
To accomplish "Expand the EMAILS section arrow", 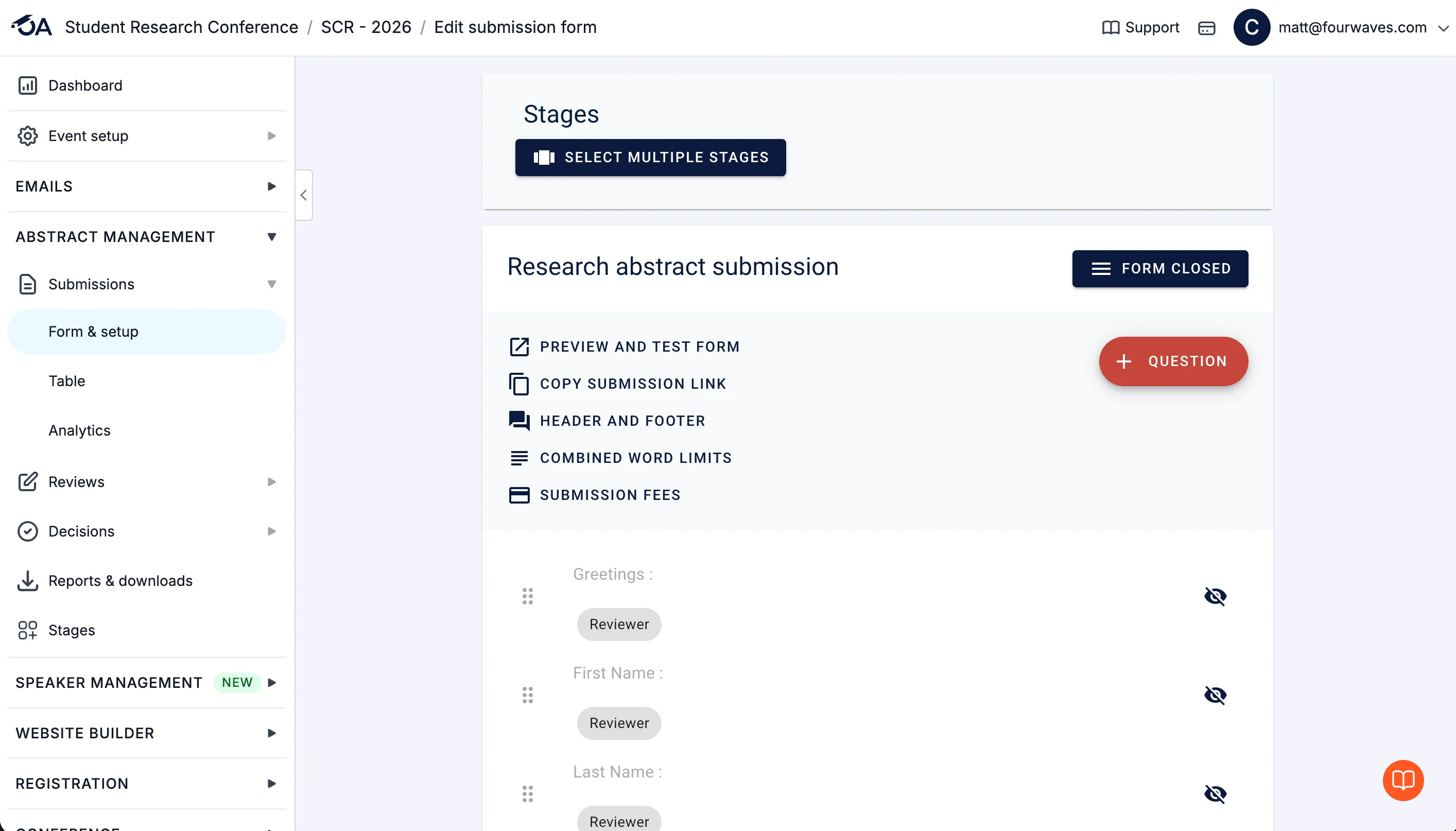I will (x=271, y=186).
